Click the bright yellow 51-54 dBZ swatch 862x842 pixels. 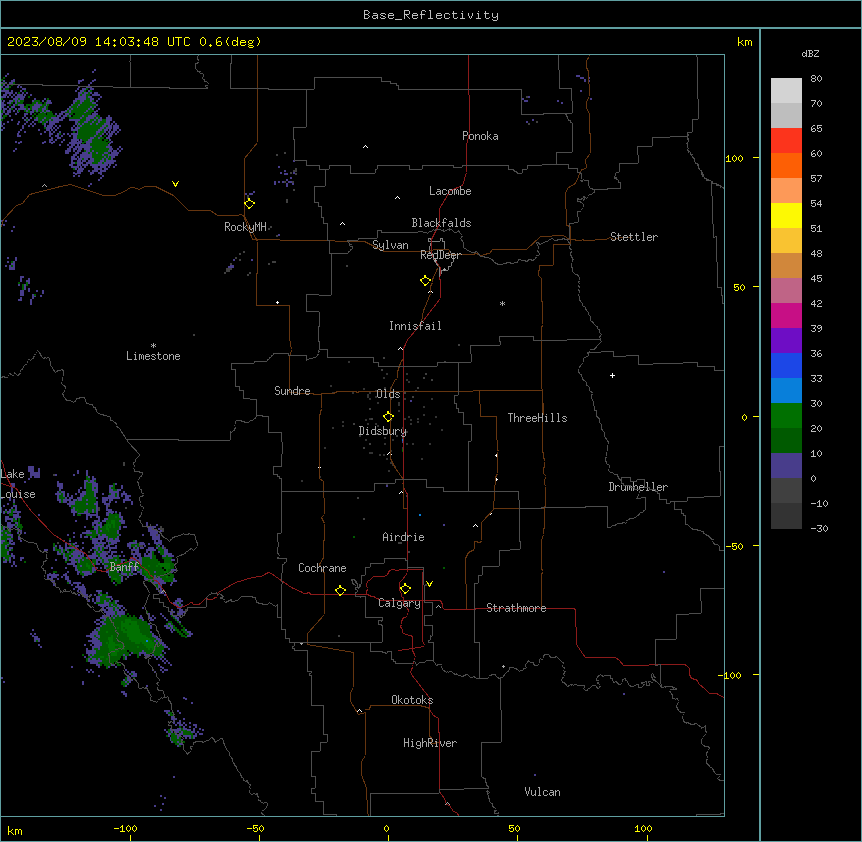click(786, 215)
